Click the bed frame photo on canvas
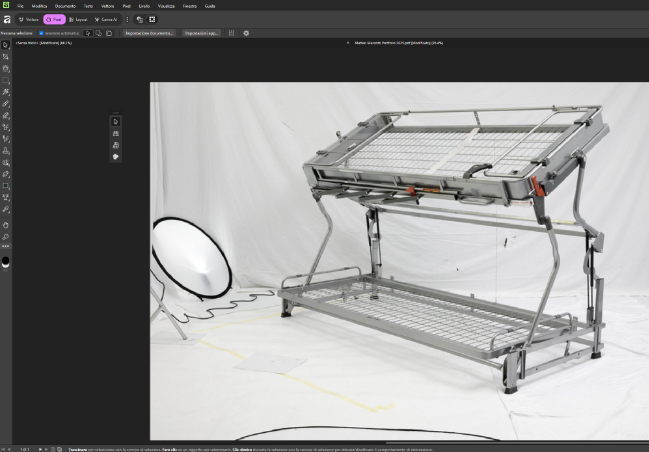 (399, 261)
